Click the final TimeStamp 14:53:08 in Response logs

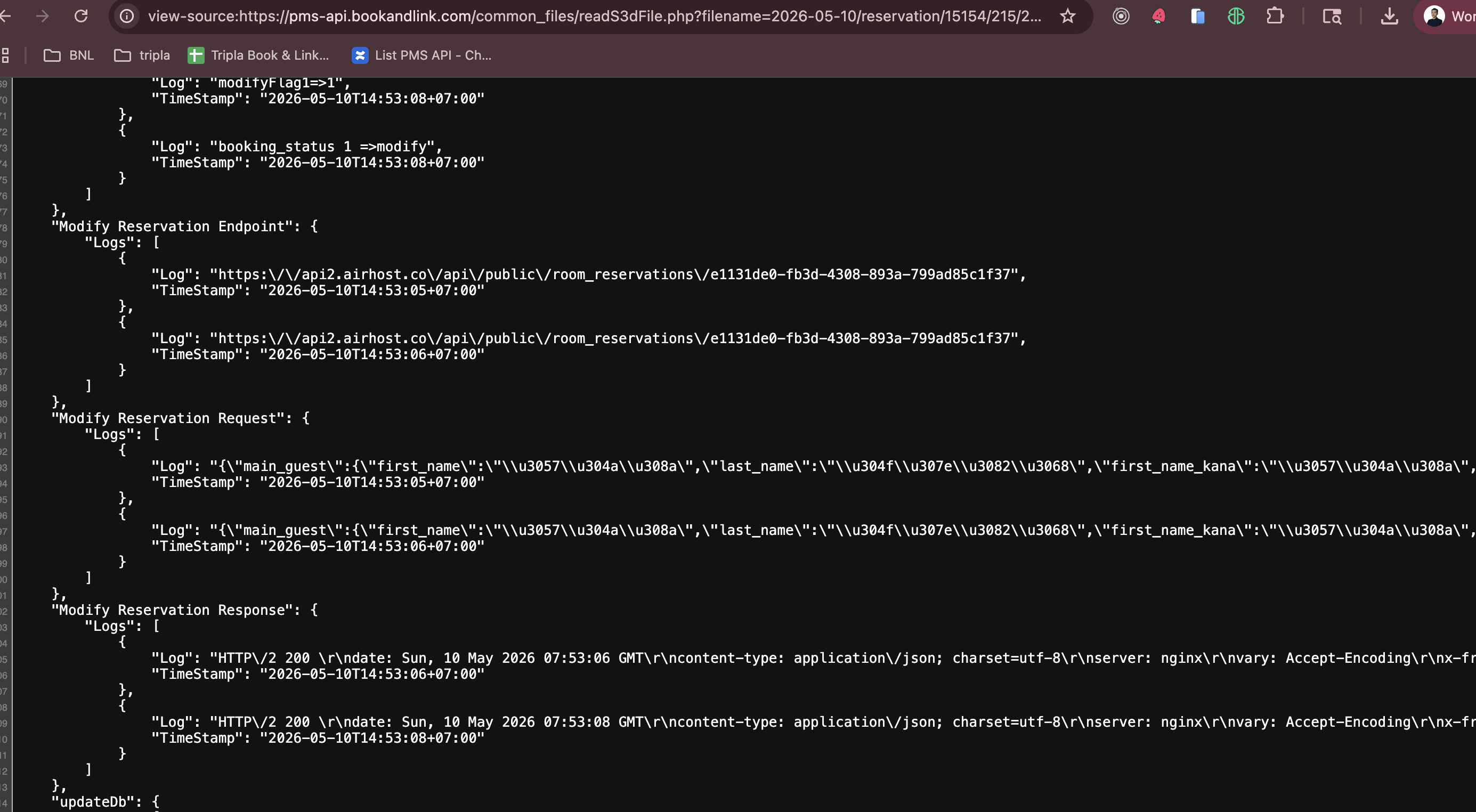[318, 738]
